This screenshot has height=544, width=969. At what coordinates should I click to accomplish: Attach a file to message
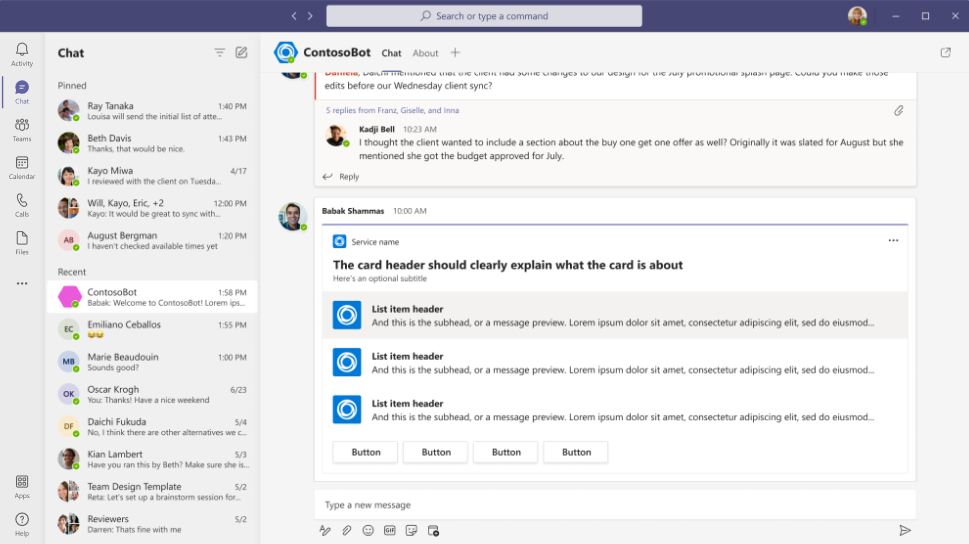347,530
